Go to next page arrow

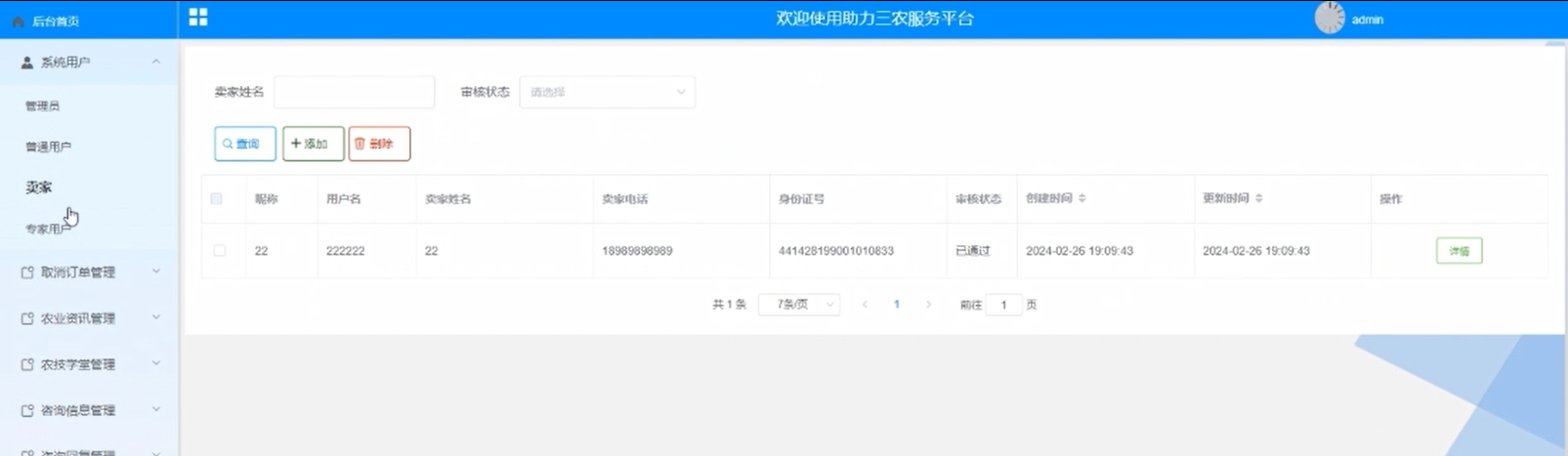coord(928,305)
